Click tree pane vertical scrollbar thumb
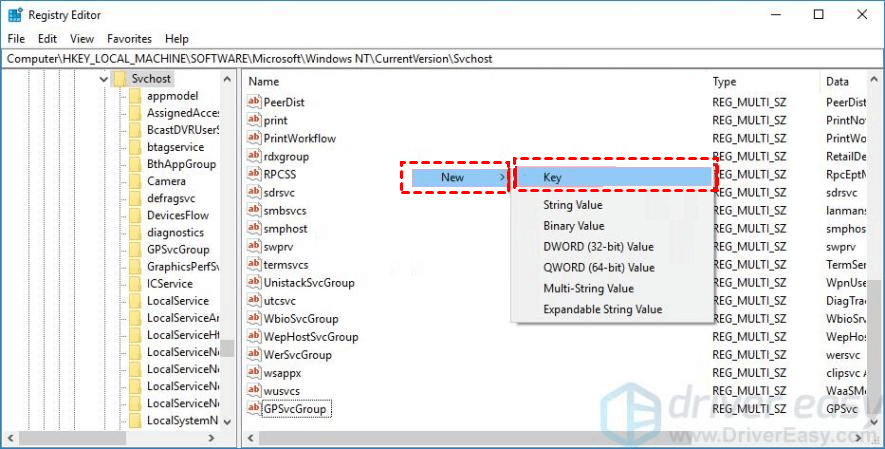885x449 pixels. tap(227, 348)
